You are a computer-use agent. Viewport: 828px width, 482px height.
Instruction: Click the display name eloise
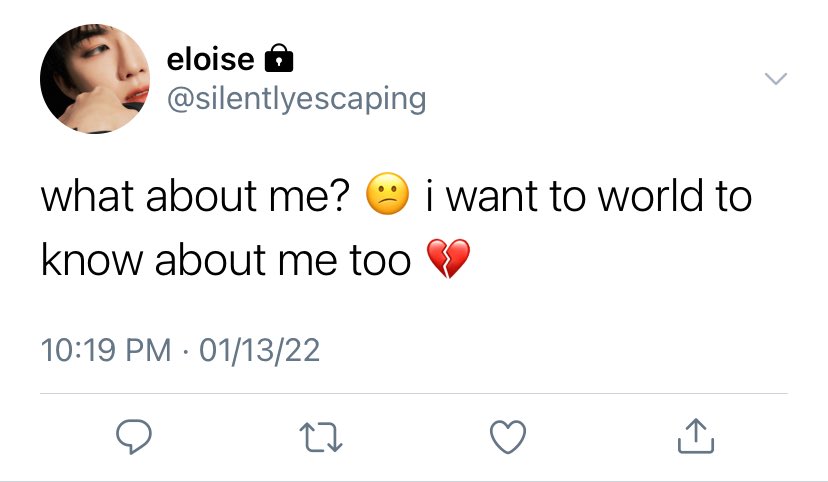(x=210, y=59)
